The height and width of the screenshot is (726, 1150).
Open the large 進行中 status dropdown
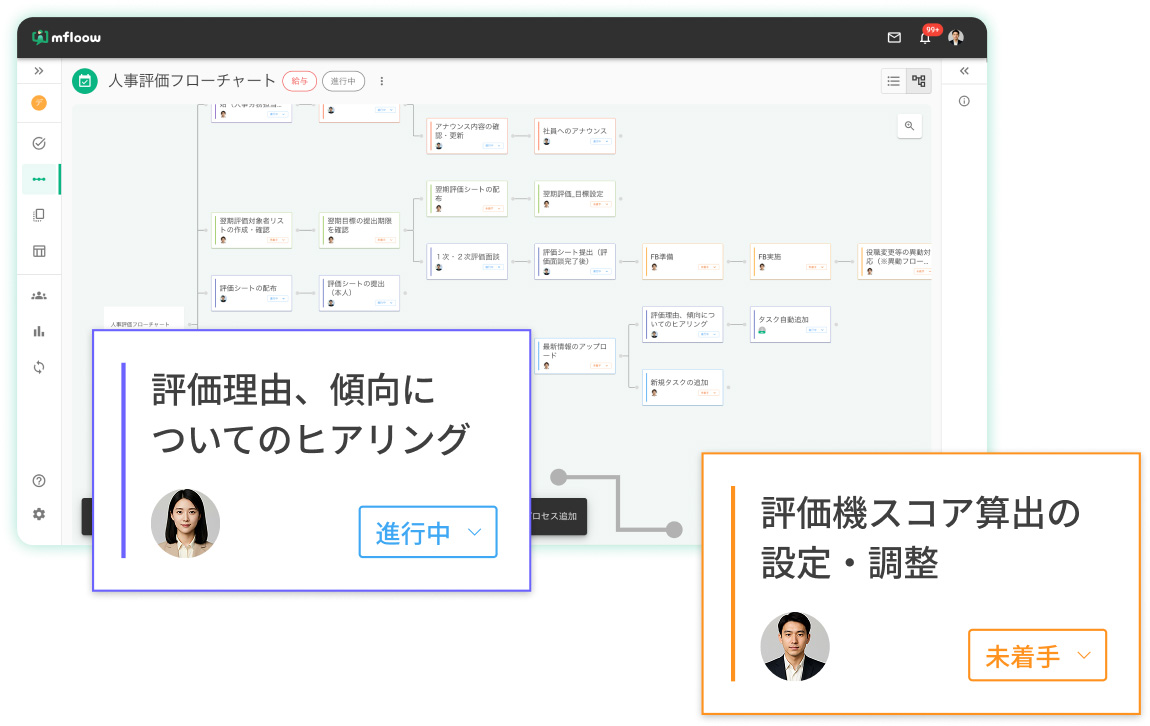tap(428, 532)
